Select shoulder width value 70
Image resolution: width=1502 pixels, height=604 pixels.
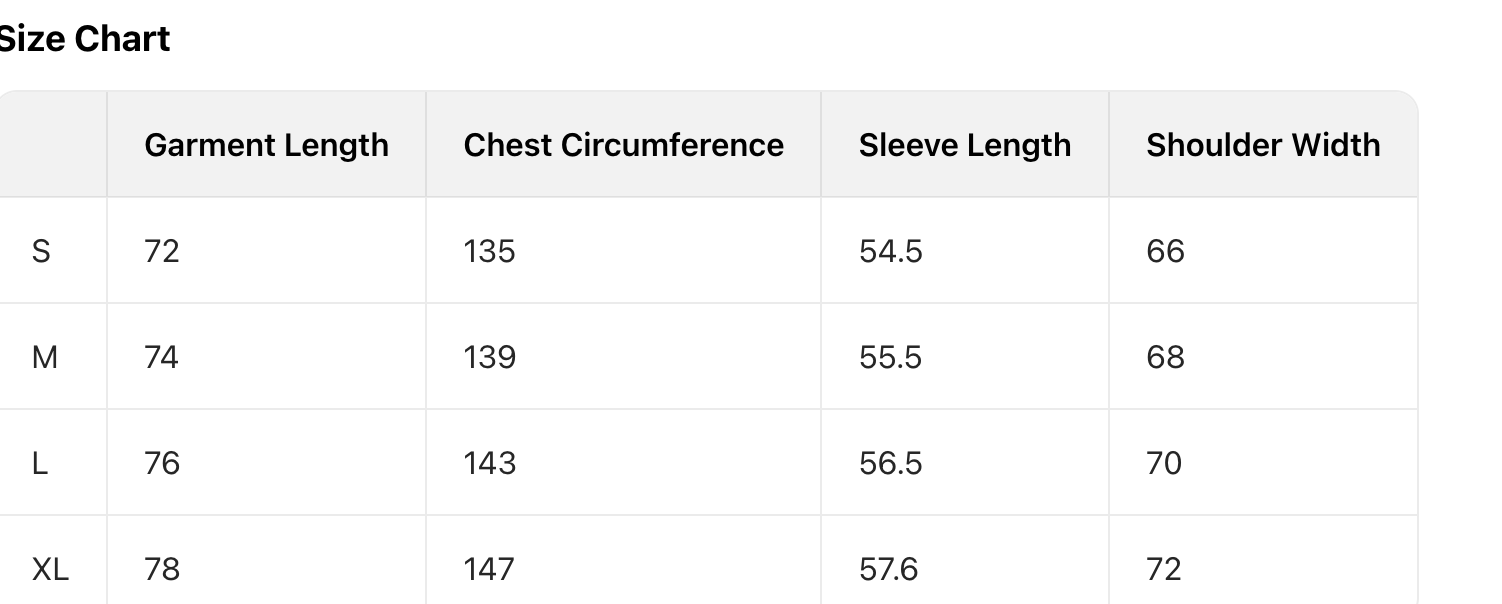(x=1164, y=463)
